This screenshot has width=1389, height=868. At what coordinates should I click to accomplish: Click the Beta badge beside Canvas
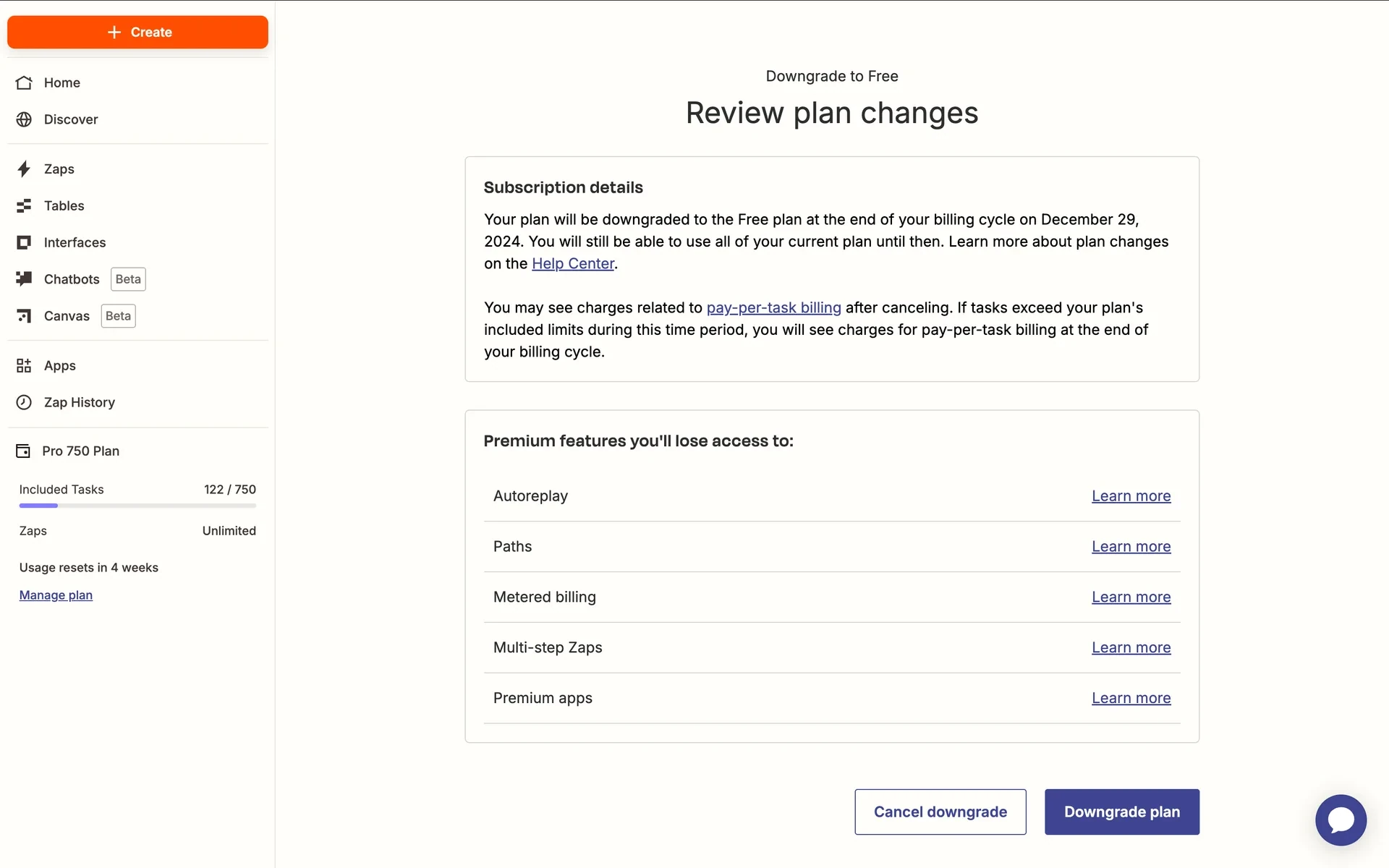click(x=118, y=316)
